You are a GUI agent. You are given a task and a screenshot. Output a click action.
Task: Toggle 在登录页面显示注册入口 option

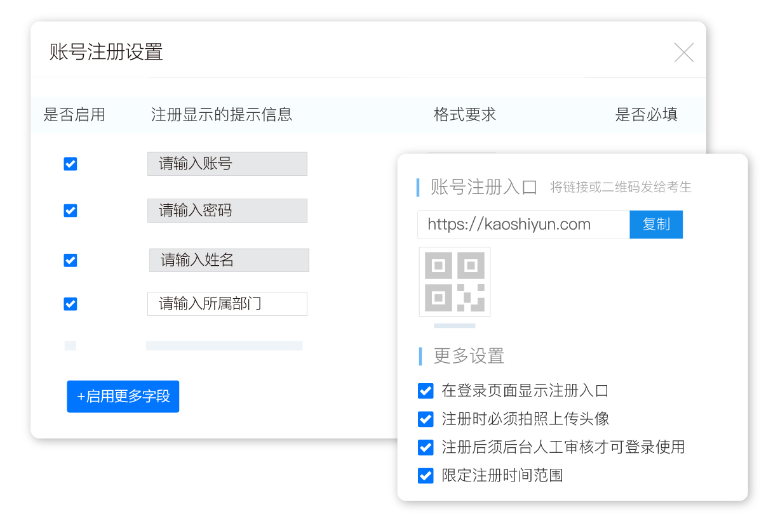click(x=426, y=391)
